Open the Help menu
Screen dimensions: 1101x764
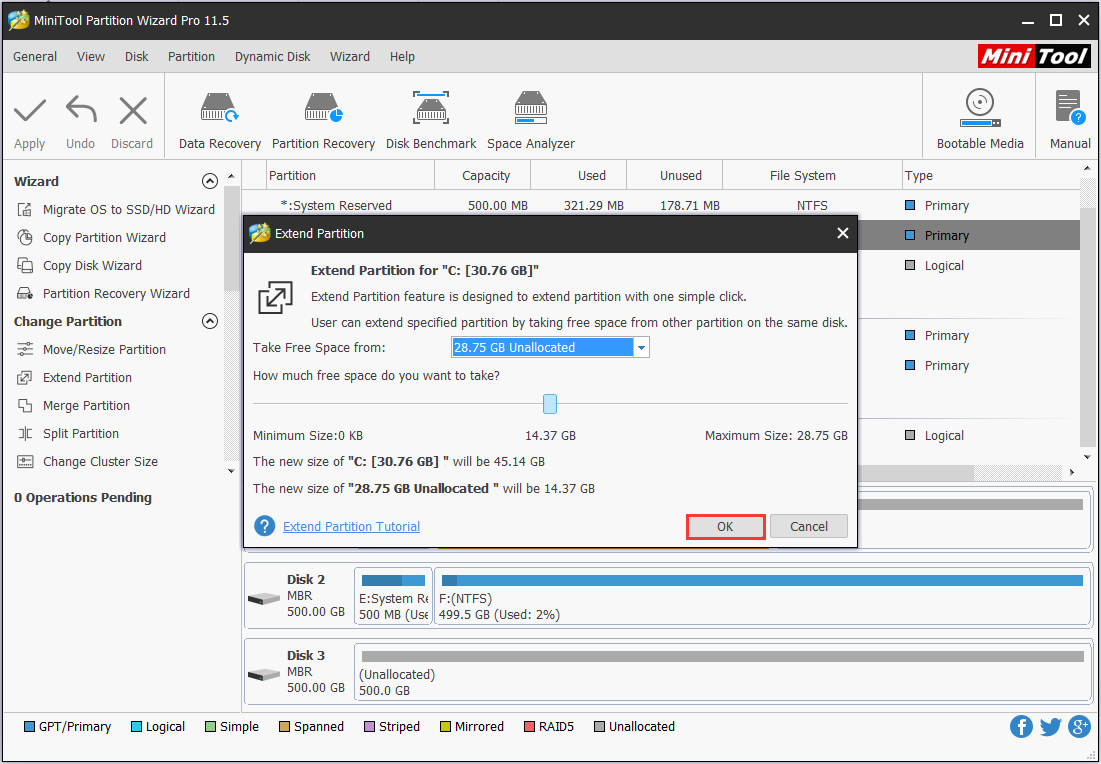click(x=402, y=57)
